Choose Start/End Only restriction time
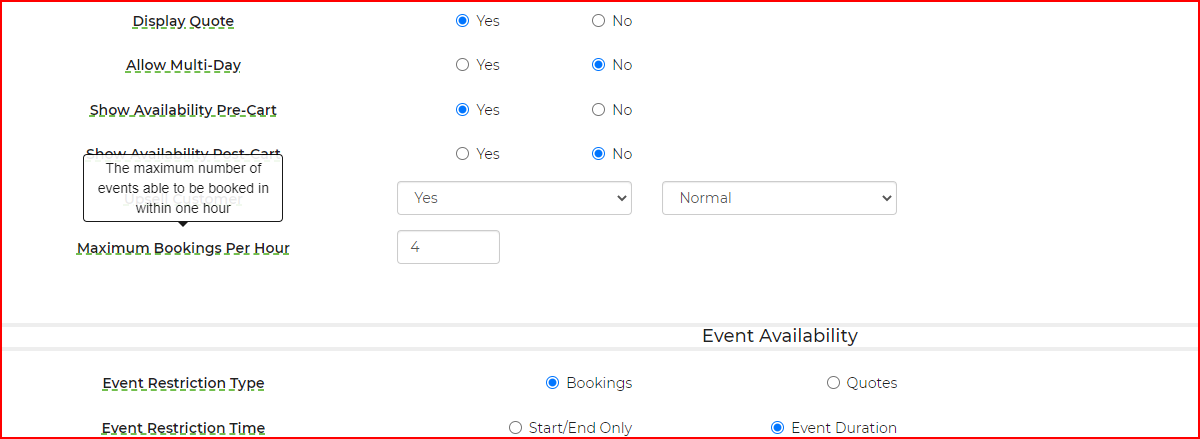This screenshot has height=439, width=1200. click(515, 428)
